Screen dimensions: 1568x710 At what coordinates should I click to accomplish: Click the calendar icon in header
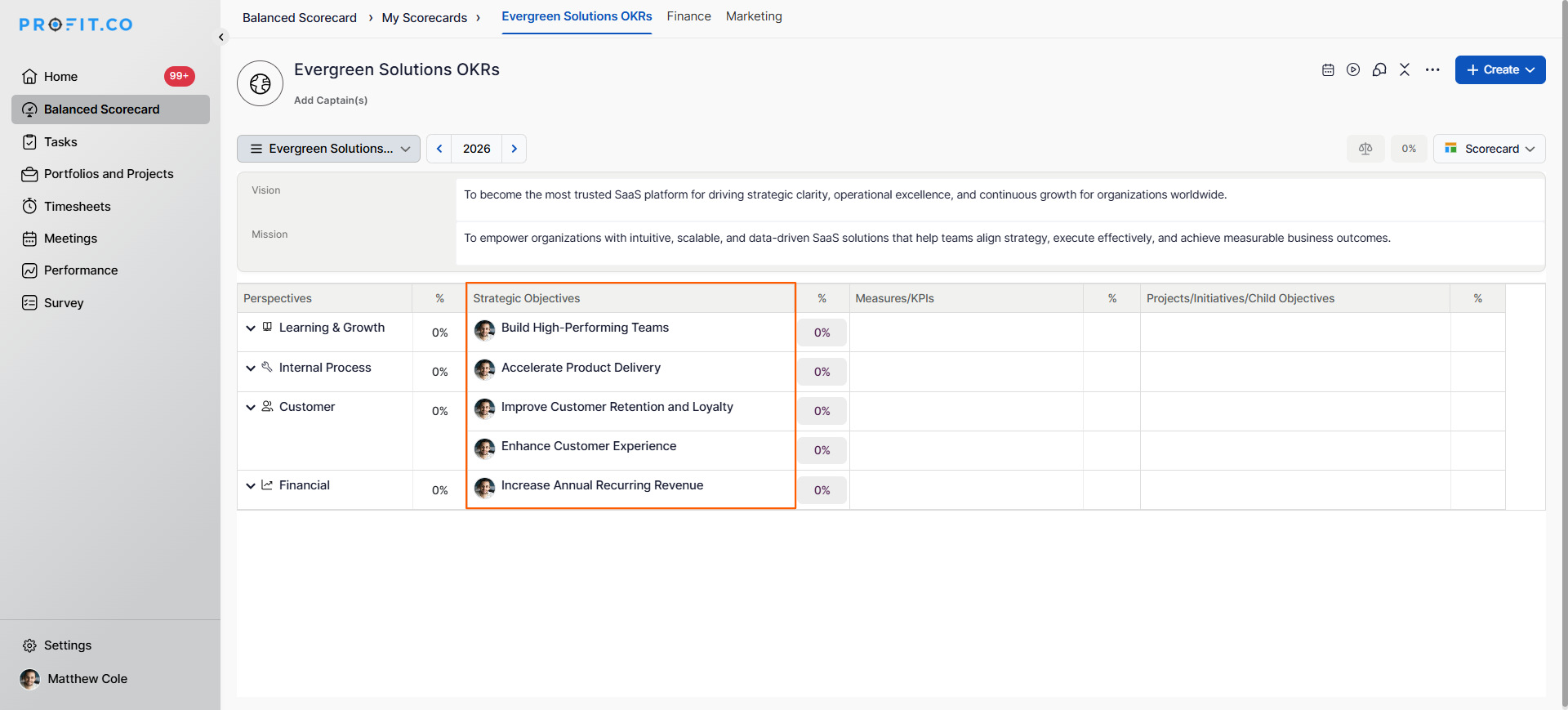[1328, 70]
